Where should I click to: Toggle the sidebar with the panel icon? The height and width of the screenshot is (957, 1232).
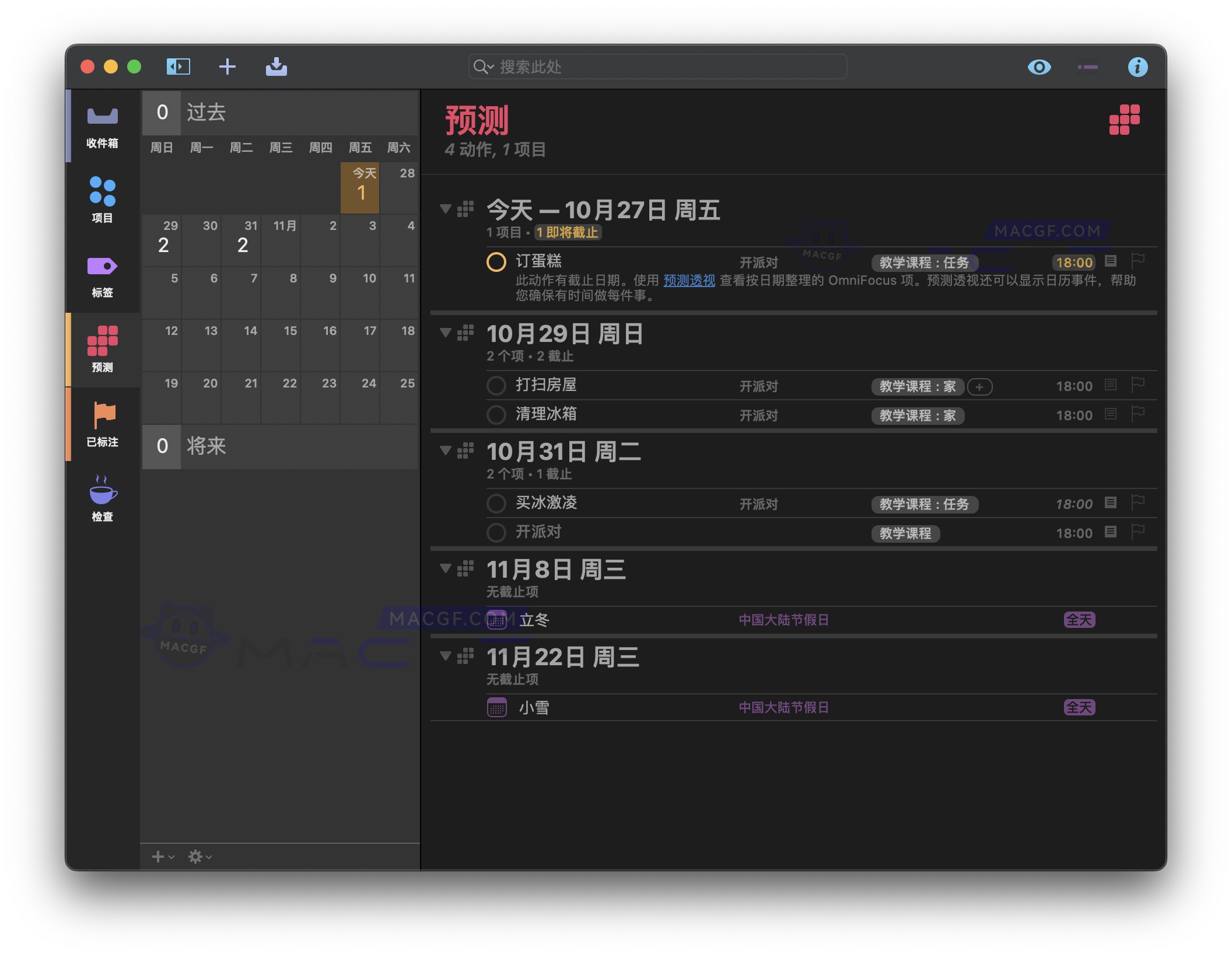click(179, 67)
